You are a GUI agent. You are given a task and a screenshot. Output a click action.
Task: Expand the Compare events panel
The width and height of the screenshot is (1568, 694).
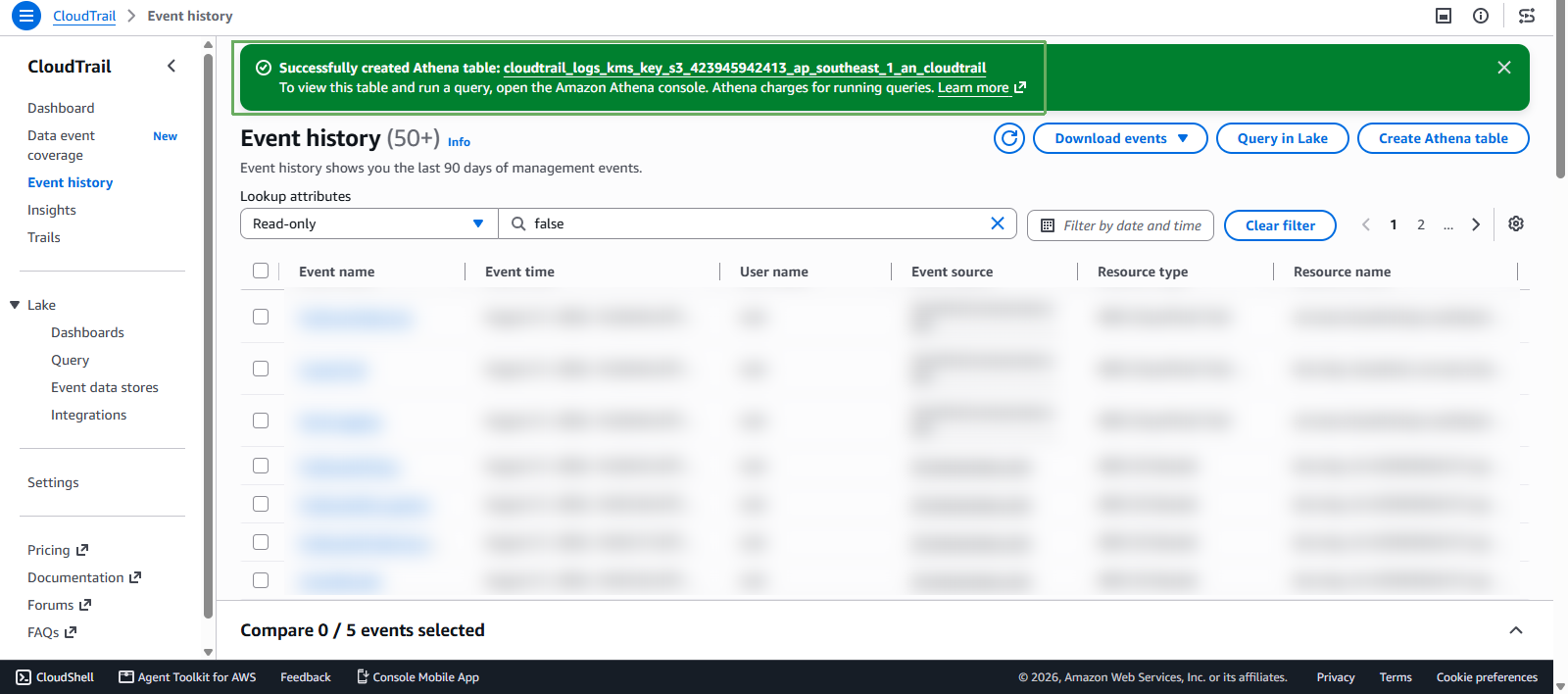[1516, 630]
